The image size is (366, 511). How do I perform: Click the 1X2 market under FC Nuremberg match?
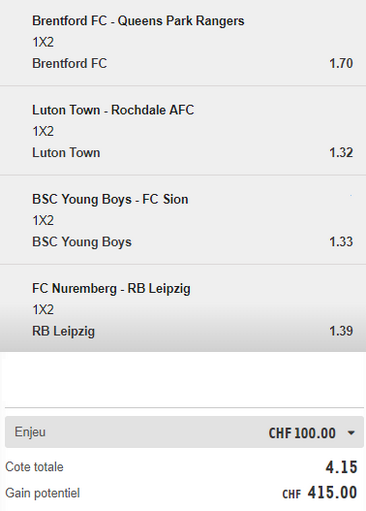(43, 310)
